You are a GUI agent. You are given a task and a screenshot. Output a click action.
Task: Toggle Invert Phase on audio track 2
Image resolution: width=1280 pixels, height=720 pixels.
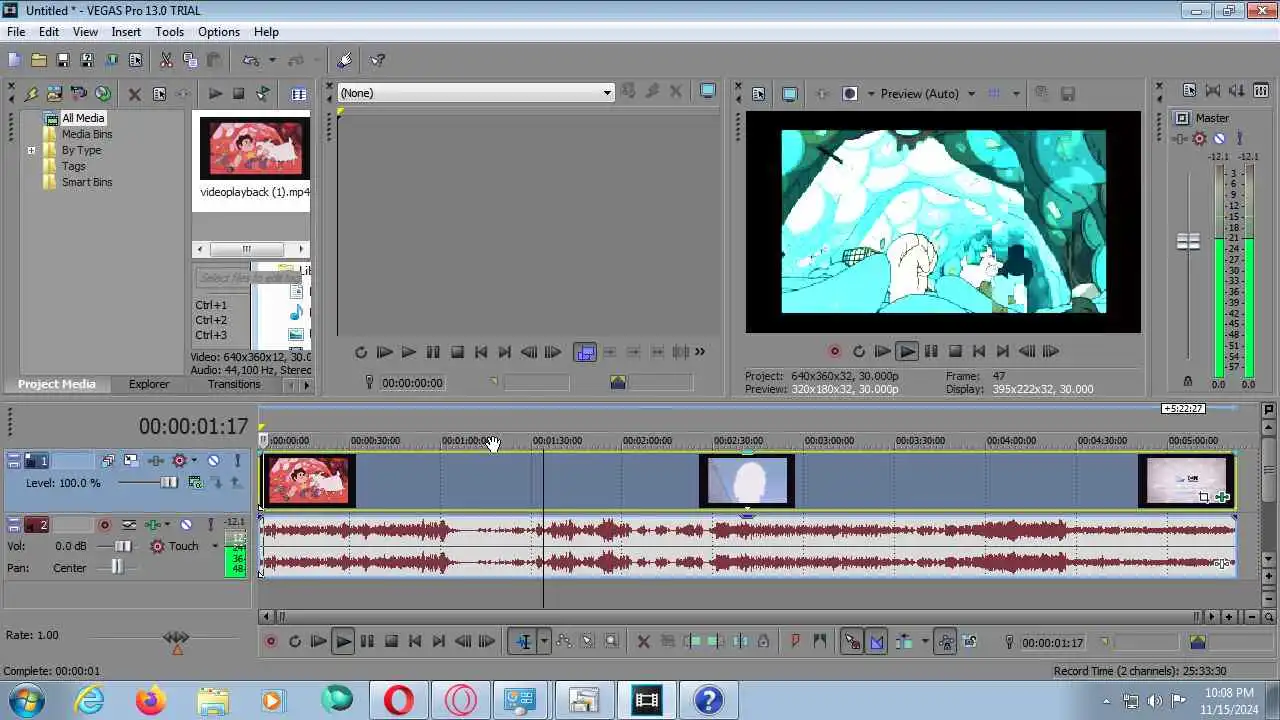129,524
